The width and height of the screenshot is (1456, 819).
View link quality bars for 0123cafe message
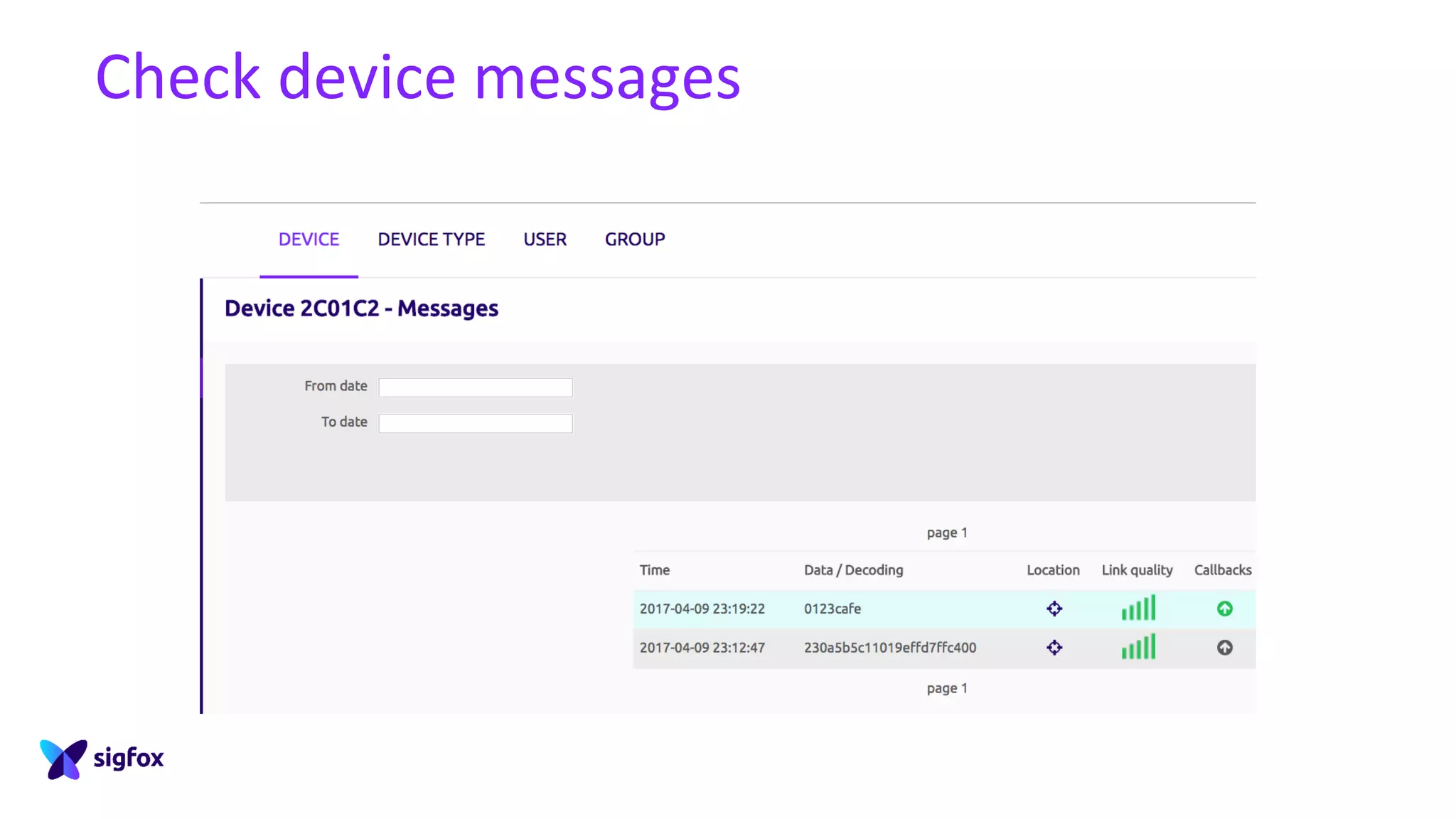click(1138, 608)
